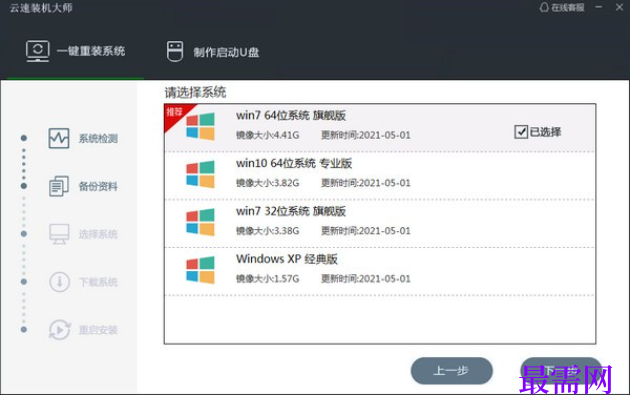The image size is (631, 411).
Task: Toggle the 已选择 checkbox for win7 64位
Action: point(521,132)
